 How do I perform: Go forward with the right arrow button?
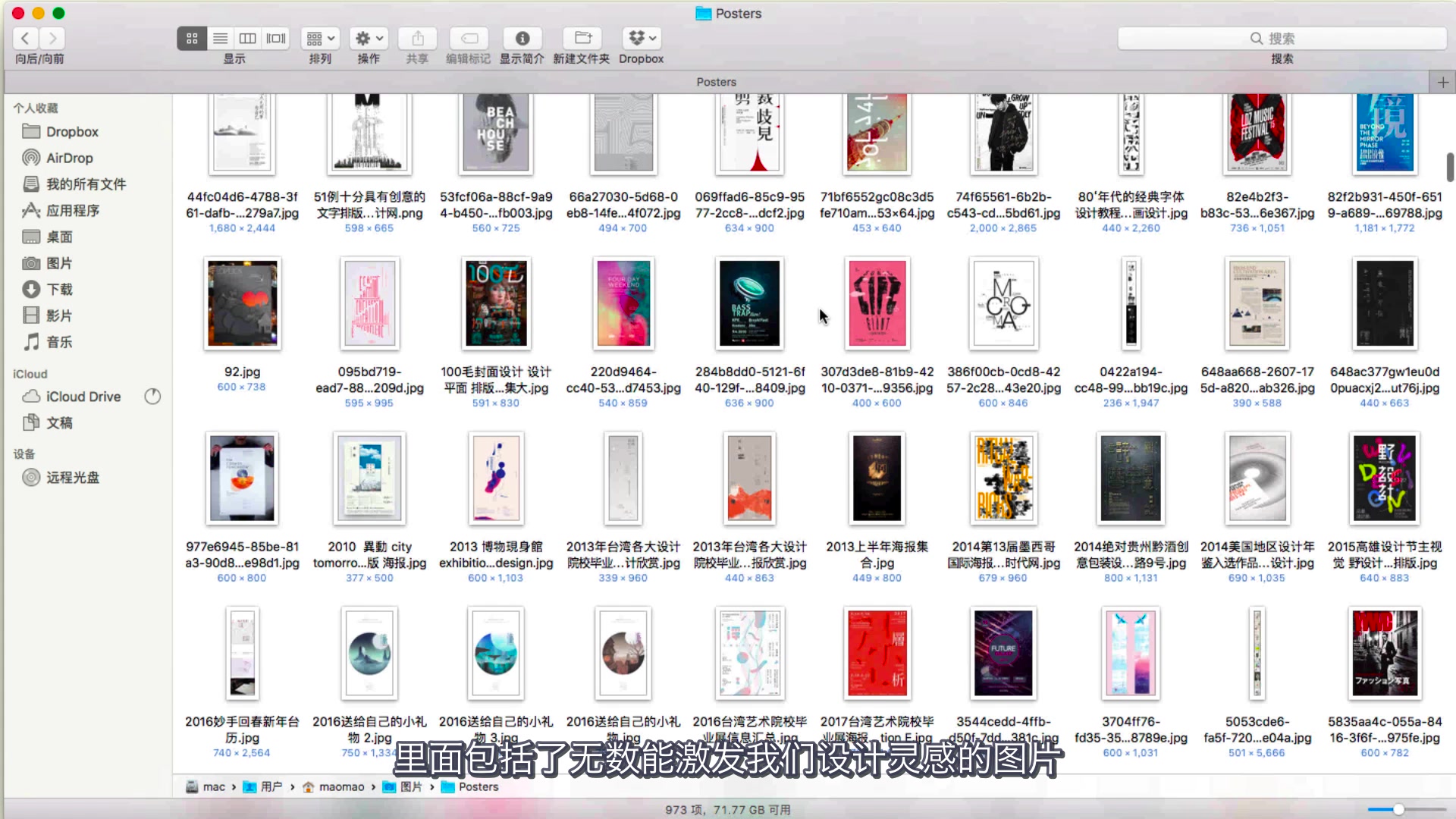coord(52,38)
